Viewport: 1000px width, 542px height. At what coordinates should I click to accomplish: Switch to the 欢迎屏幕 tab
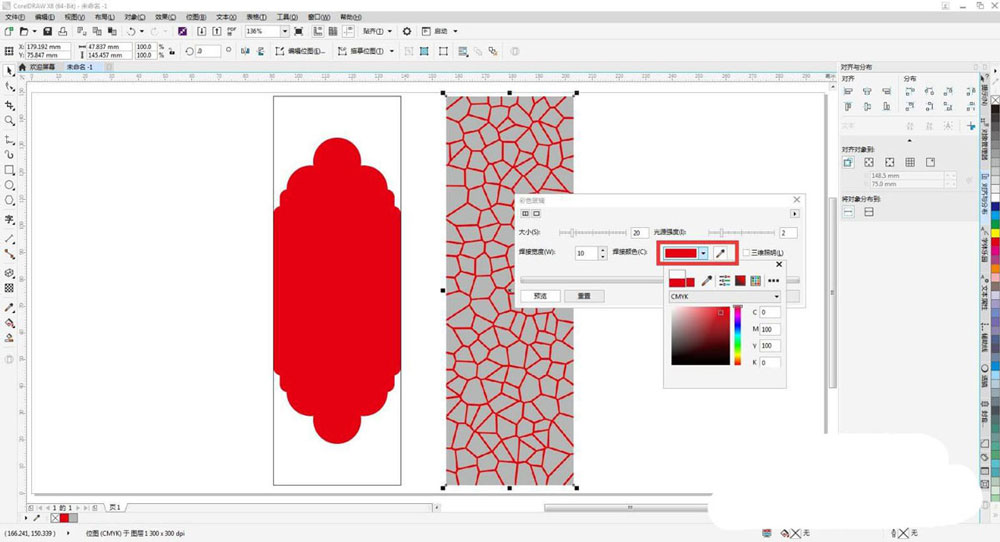[44, 67]
